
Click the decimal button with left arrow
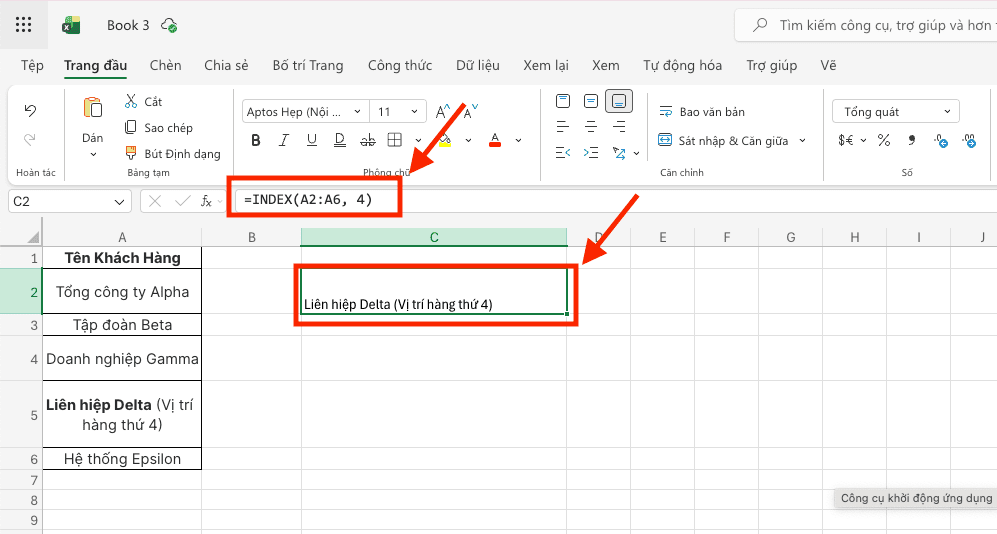click(941, 140)
